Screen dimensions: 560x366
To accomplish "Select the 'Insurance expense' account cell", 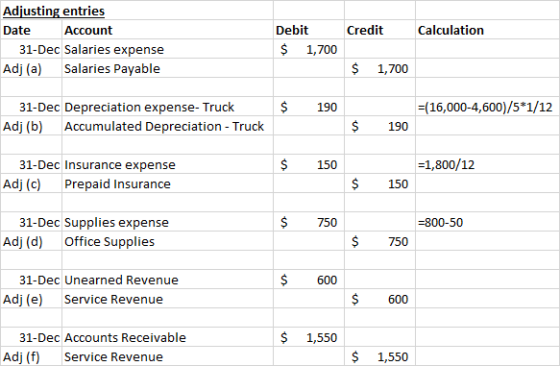I will [x=168, y=165].
